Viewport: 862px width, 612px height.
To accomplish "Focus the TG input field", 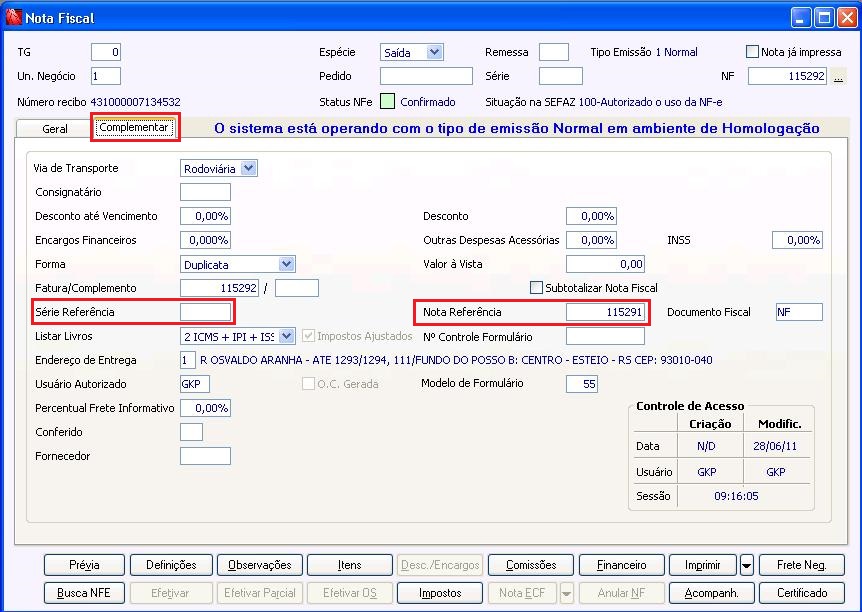I will [x=106, y=52].
